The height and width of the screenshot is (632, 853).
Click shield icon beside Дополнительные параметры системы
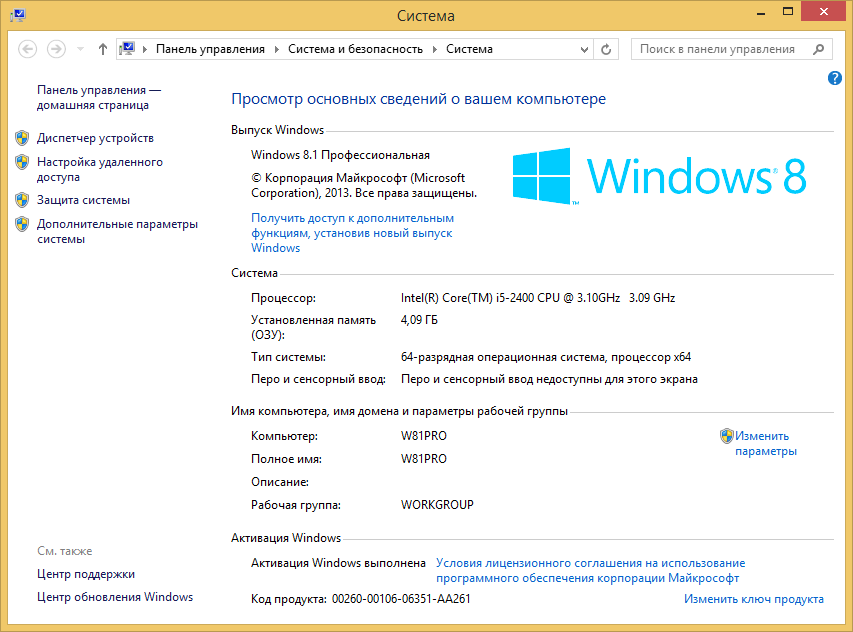pos(22,224)
